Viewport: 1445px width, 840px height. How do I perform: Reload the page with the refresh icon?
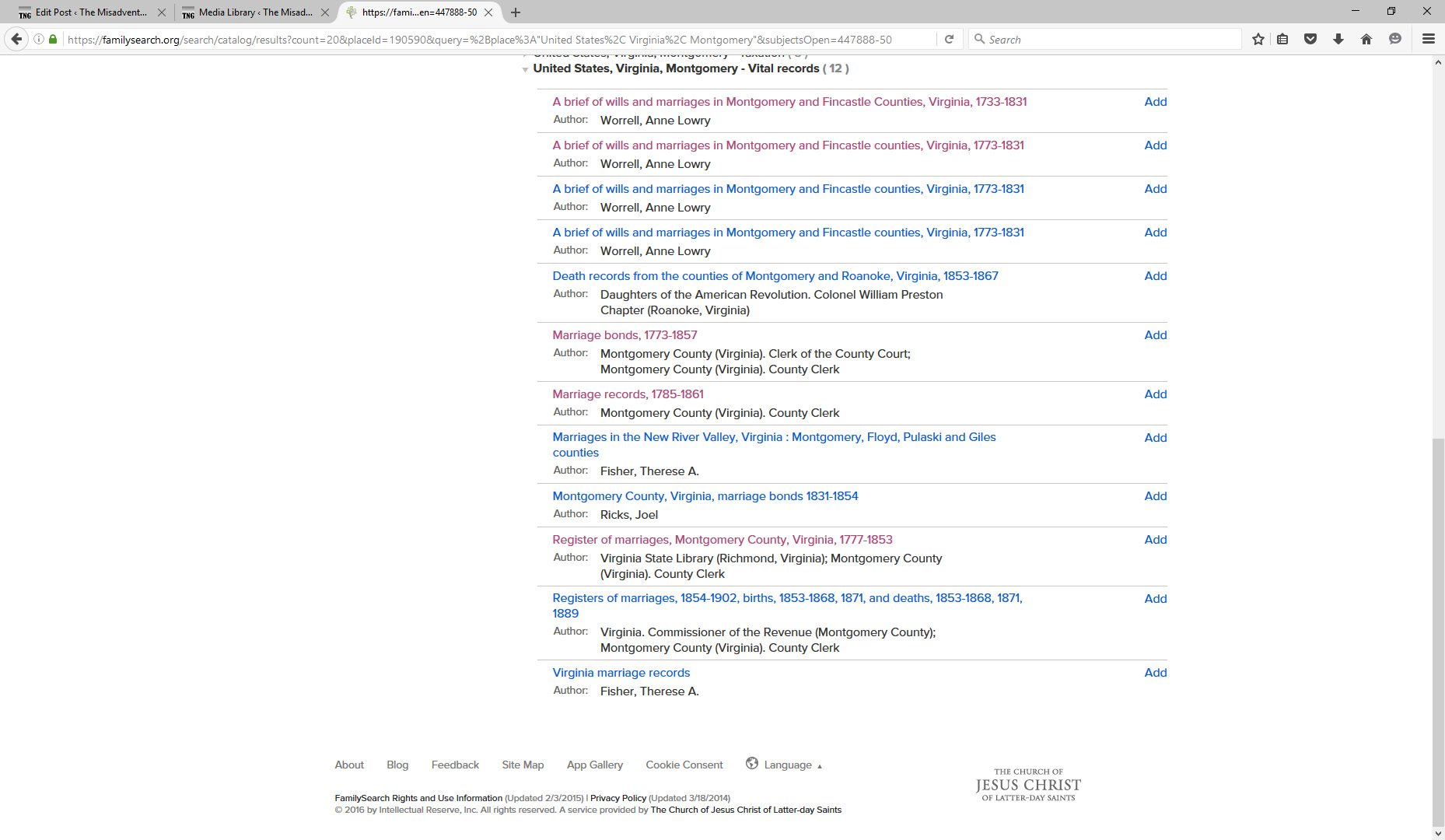[949, 39]
